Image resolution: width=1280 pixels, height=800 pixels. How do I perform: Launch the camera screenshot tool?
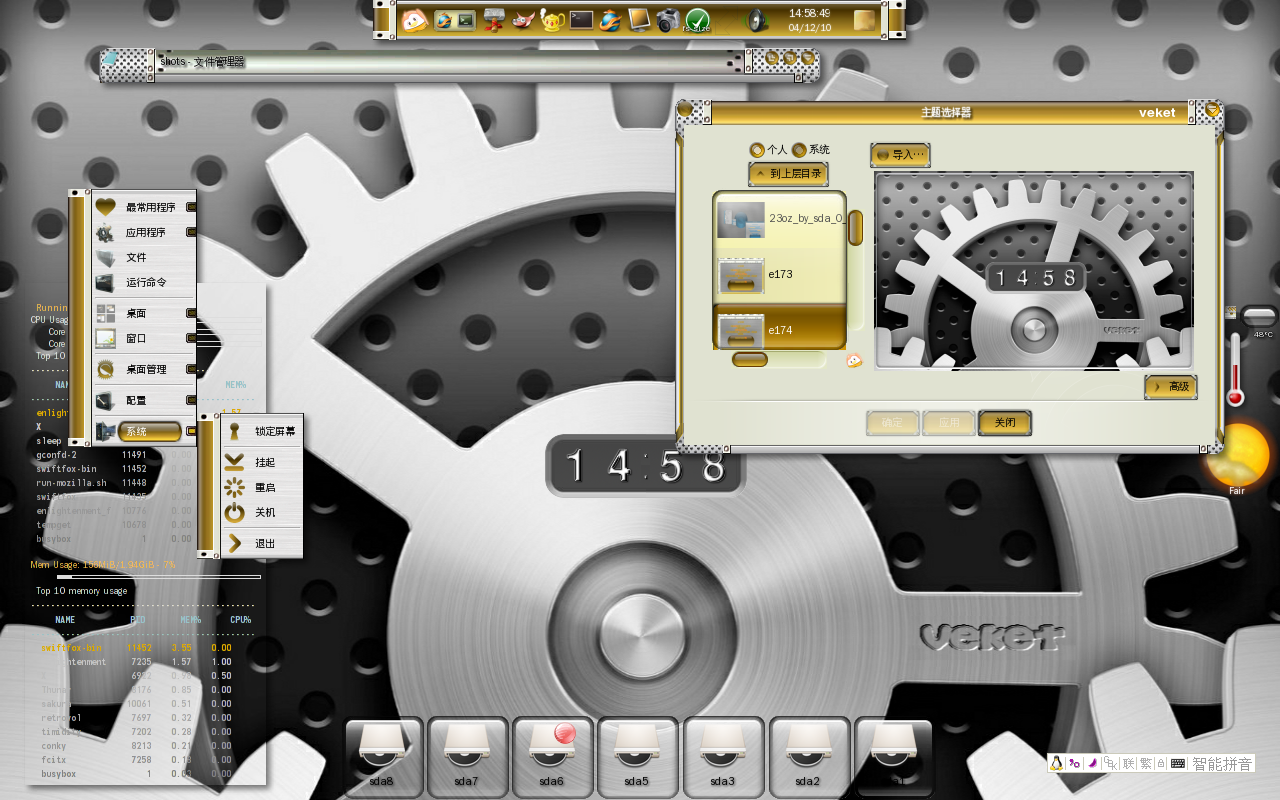tap(668, 20)
